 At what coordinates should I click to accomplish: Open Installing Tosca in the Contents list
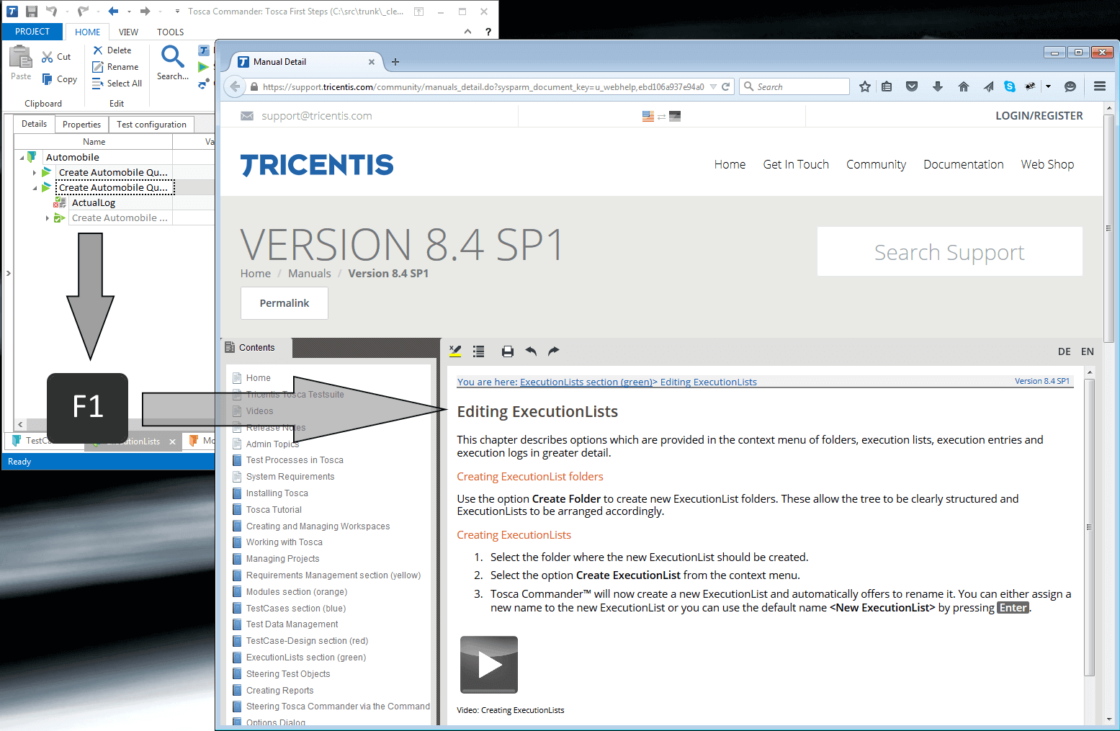pyautogui.click(x=277, y=493)
